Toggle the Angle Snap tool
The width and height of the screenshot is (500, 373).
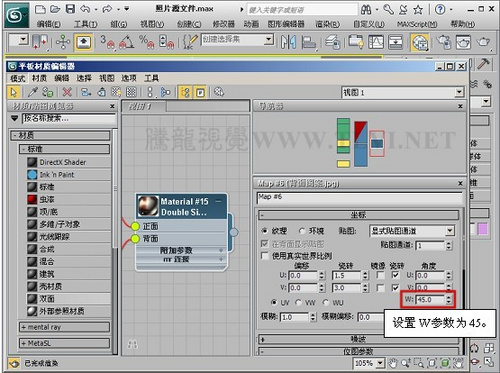click(x=126, y=42)
